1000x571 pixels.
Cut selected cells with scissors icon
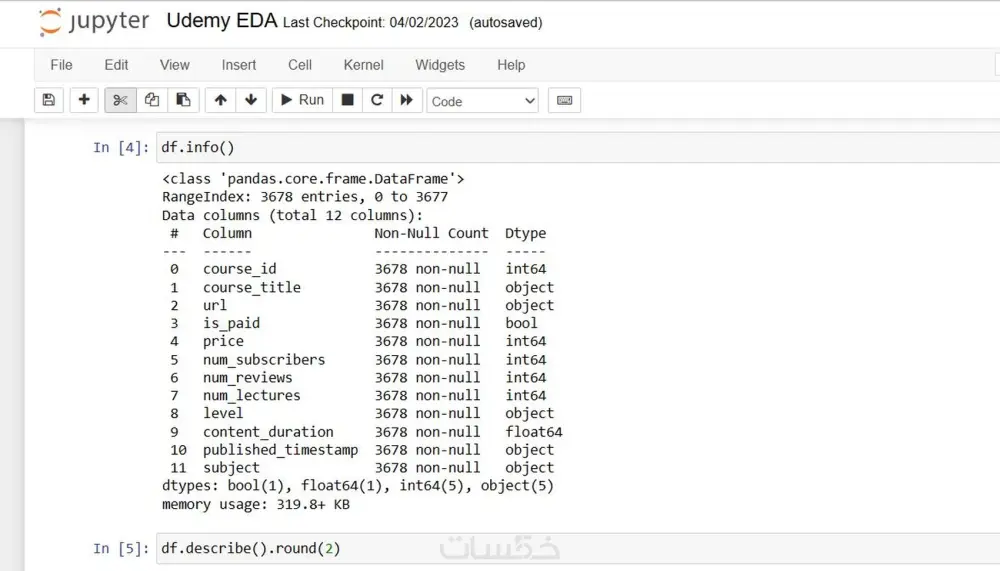[120, 100]
